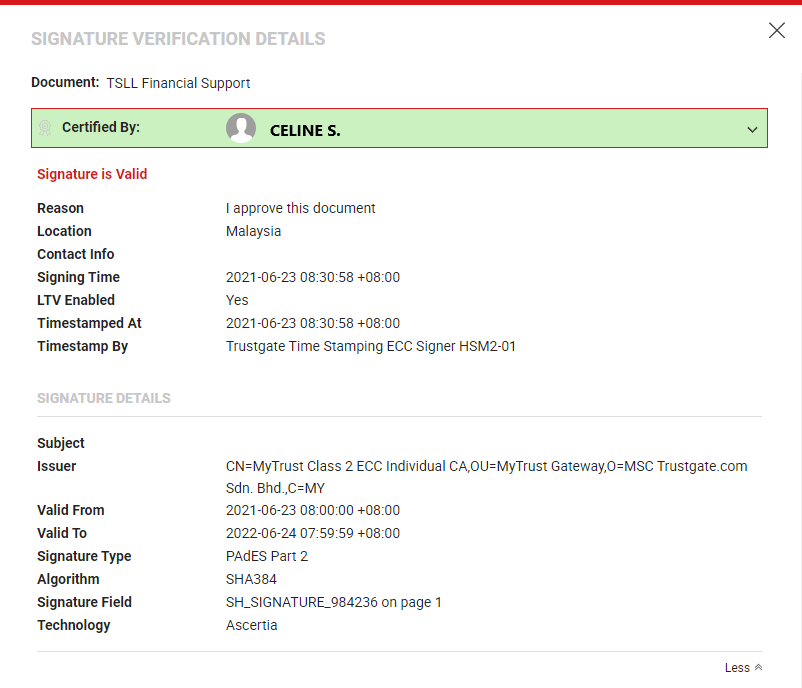Click the PAdES Part 2 signature type

[x=267, y=556]
